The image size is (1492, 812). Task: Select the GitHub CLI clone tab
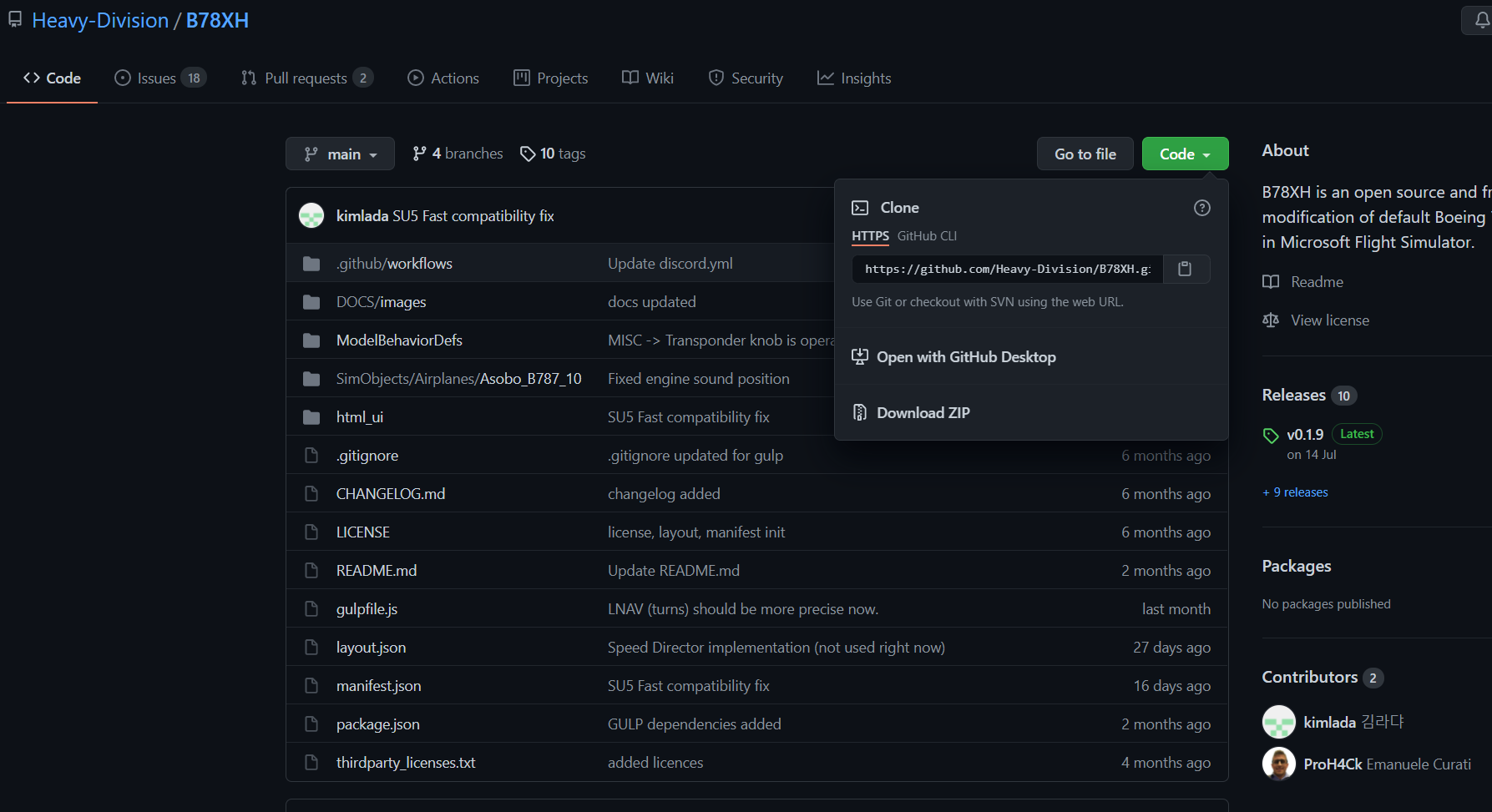point(927,236)
